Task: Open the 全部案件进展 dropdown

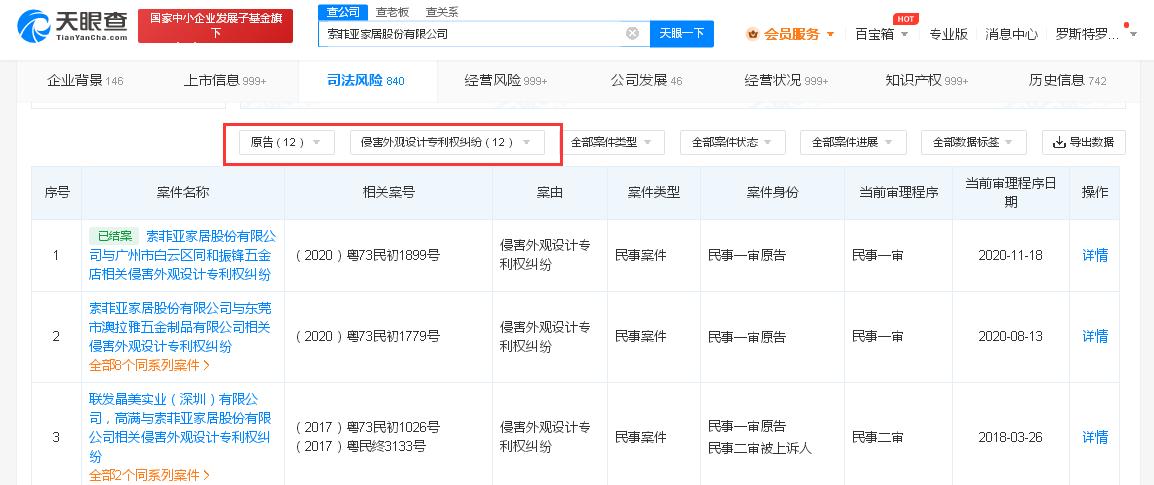Action: tap(853, 142)
